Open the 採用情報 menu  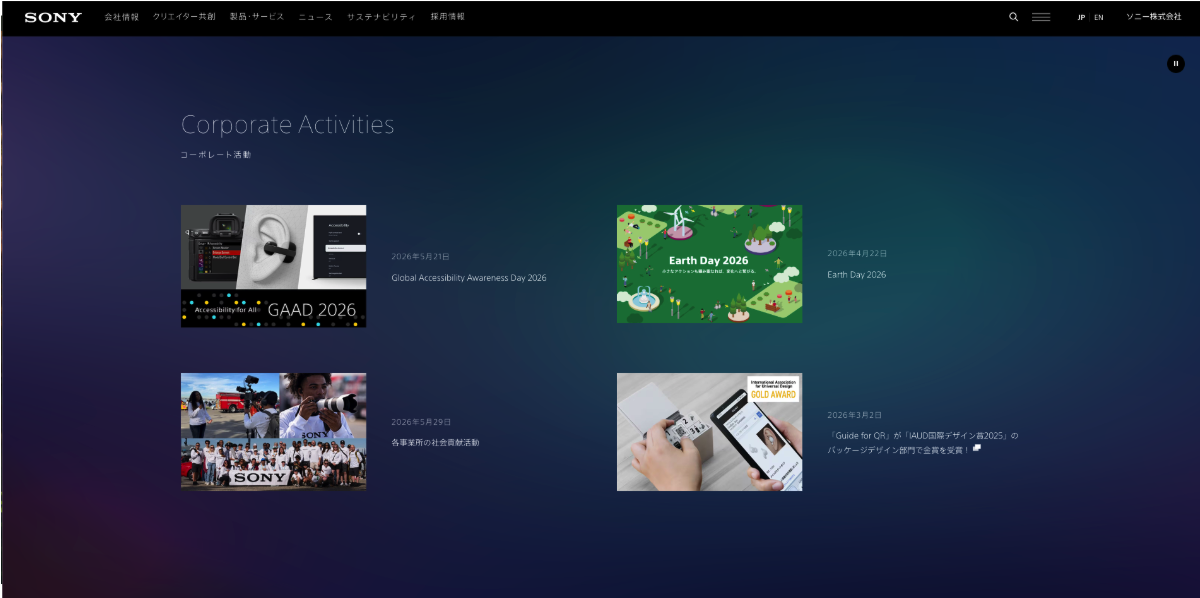pos(447,17)
